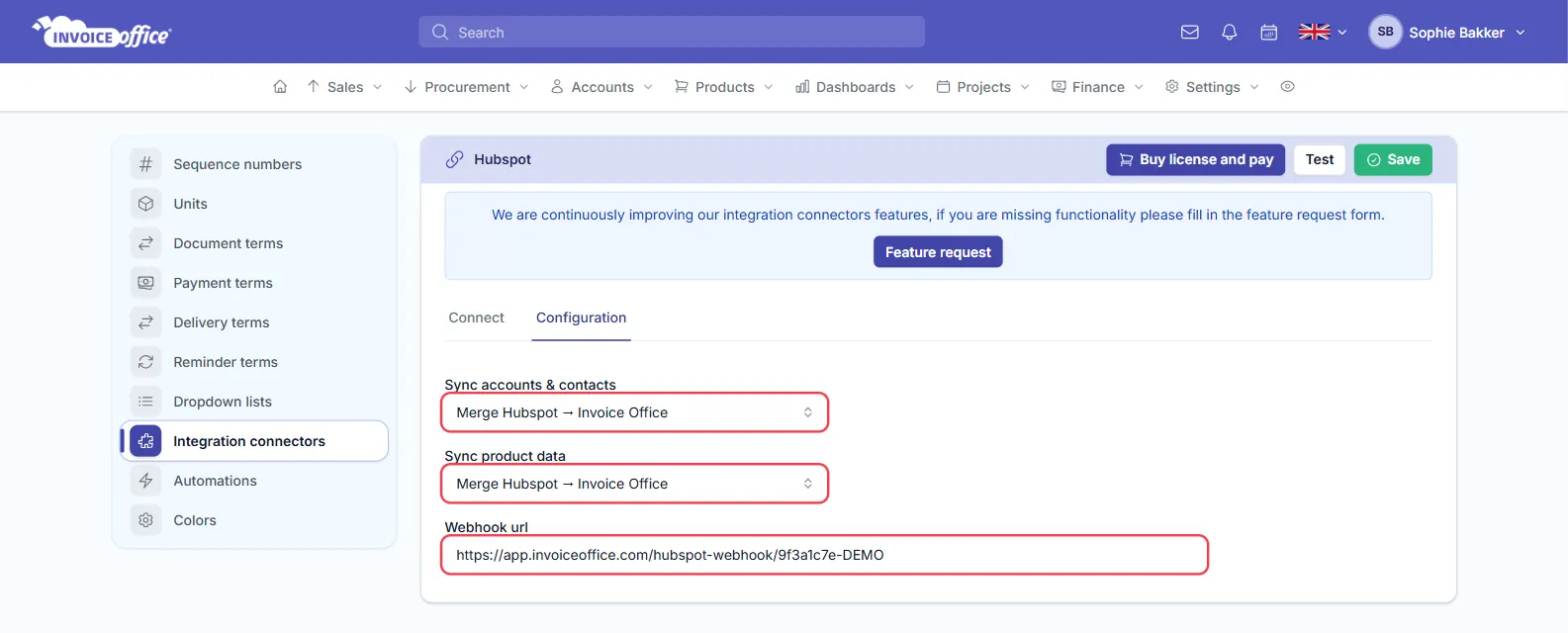Open Sync accounts & contacts dropdown
The width and height of the screenshot is (1568, 633).
pyautogui.click(x=634, y=412)
